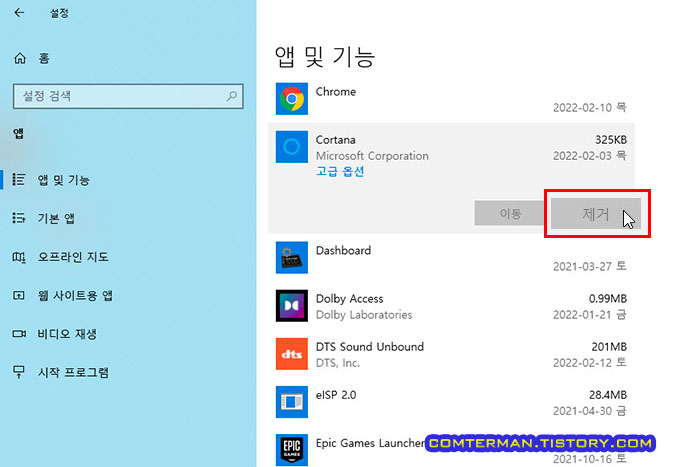Click publisher Microsoft Corporation text
The width and height of the screenshot is (700, 467).
(372, 156)
